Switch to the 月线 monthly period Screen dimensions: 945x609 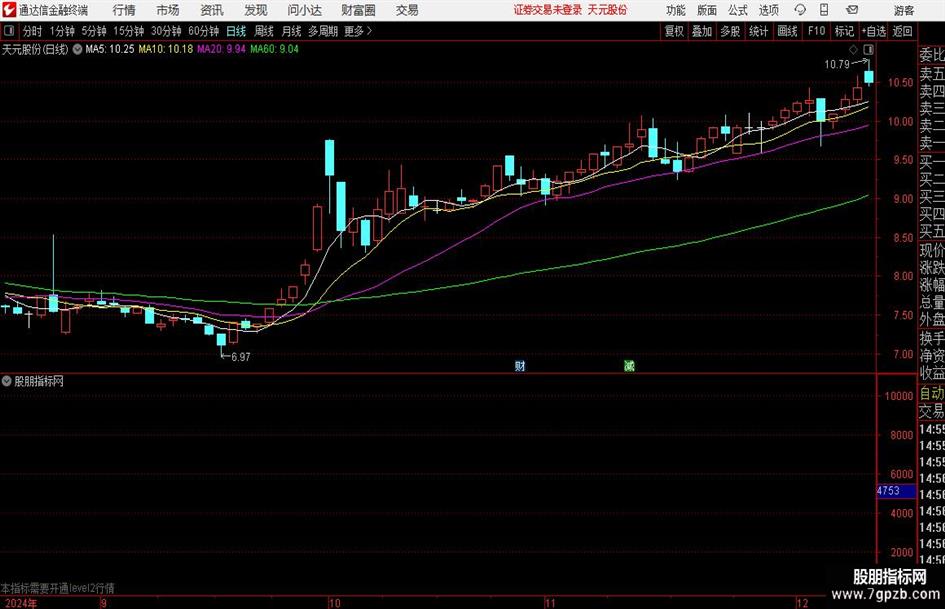pos(292,31)
